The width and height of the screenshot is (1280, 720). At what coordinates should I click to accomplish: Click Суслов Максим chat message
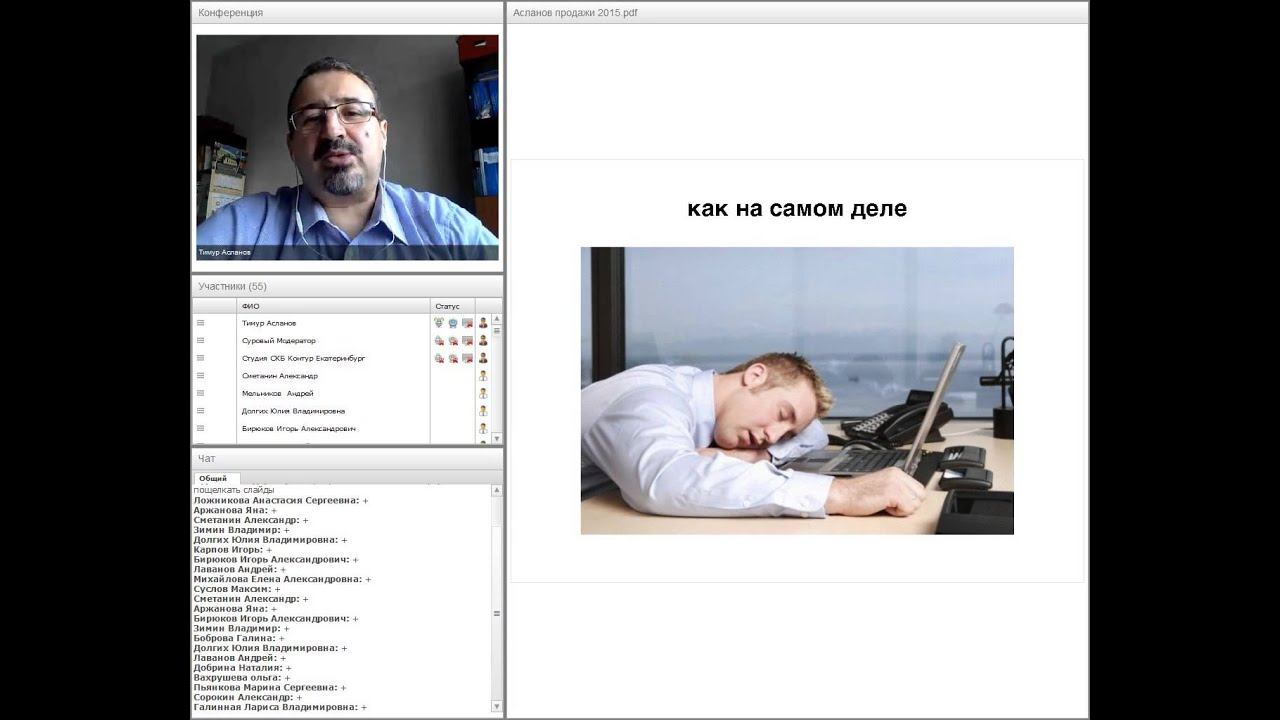[x=237, y=589]
